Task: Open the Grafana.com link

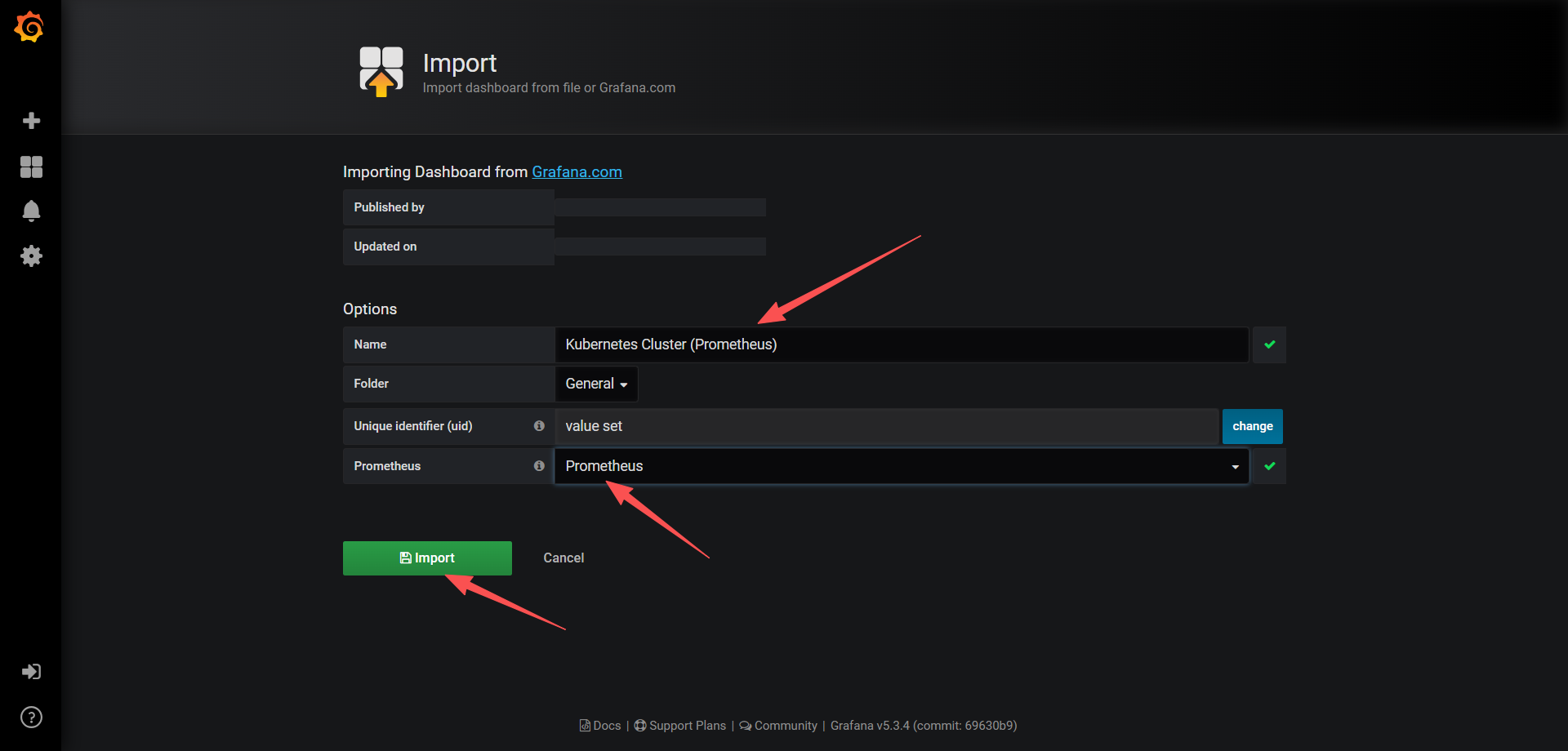Action: pos(577,172)
